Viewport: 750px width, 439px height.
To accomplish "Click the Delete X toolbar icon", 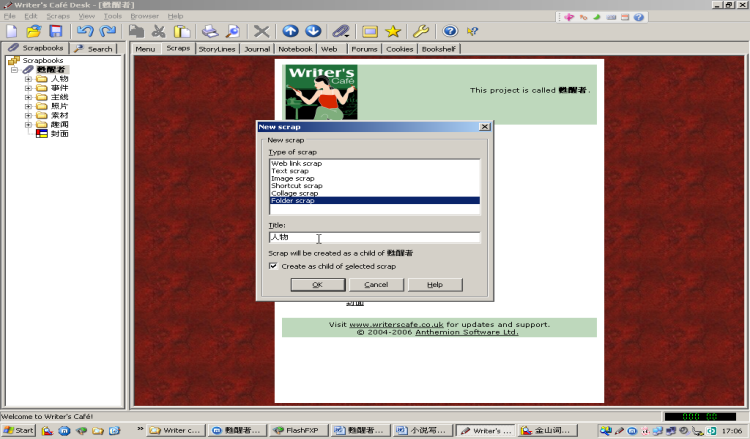I will click(261, 32).
